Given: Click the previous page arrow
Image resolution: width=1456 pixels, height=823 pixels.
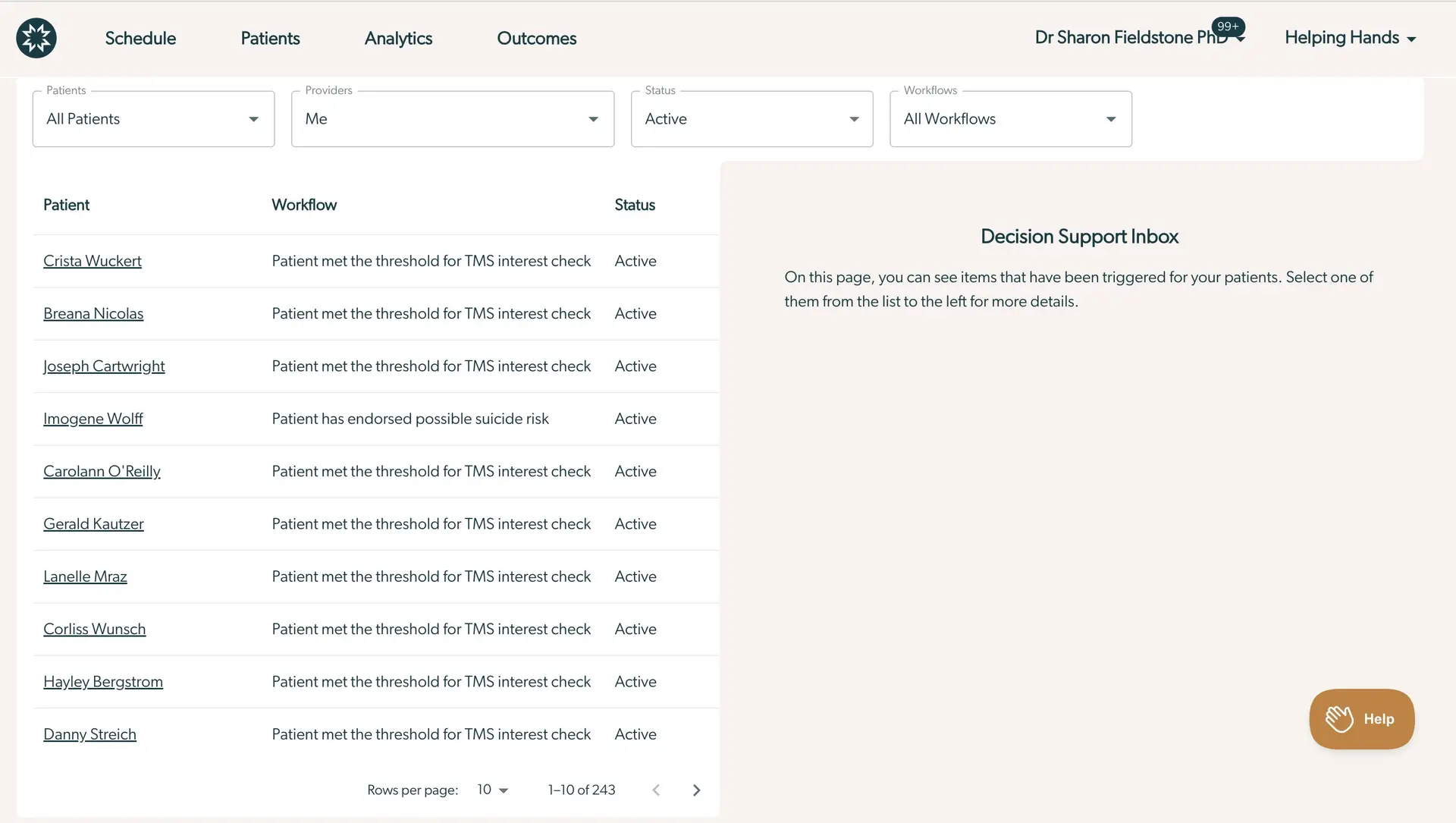Looking at the screenshot, I should coord(656,790).
